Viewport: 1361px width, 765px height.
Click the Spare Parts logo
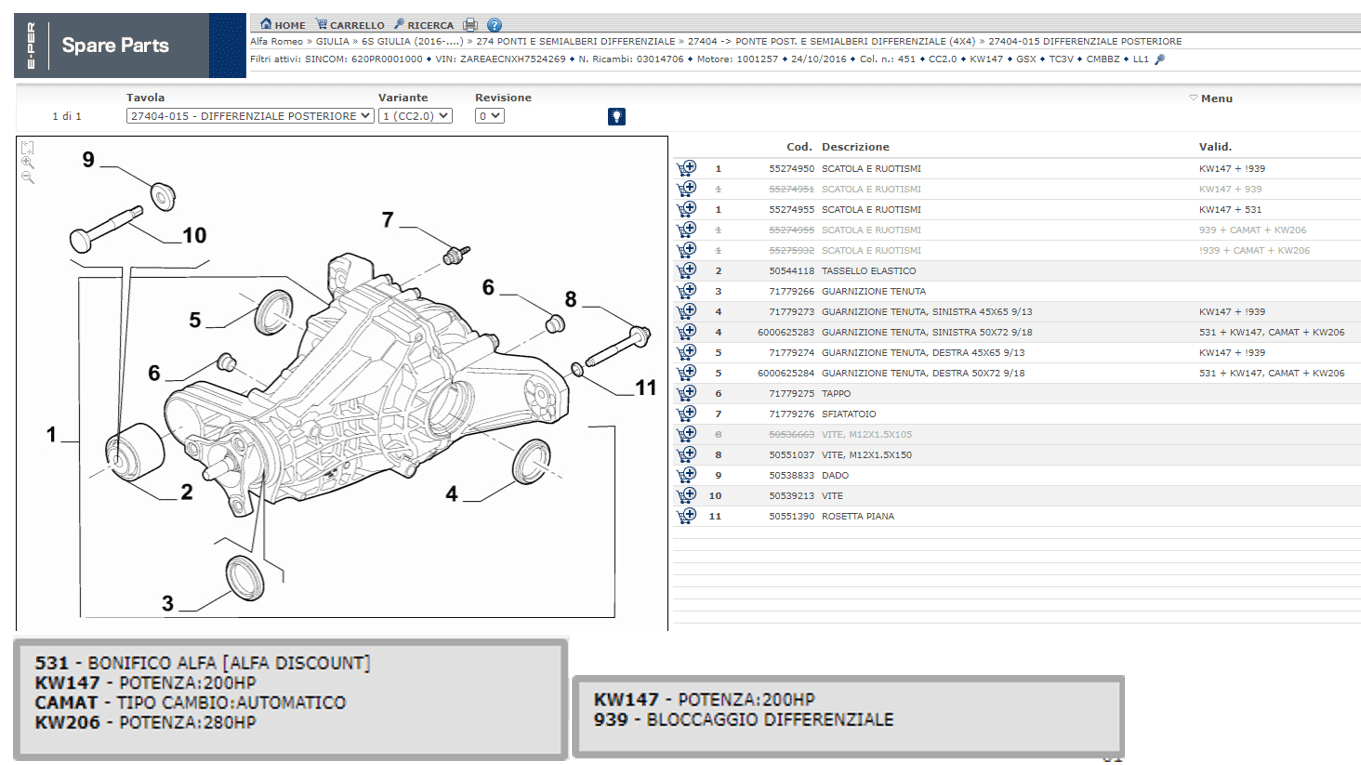point(115,45)
